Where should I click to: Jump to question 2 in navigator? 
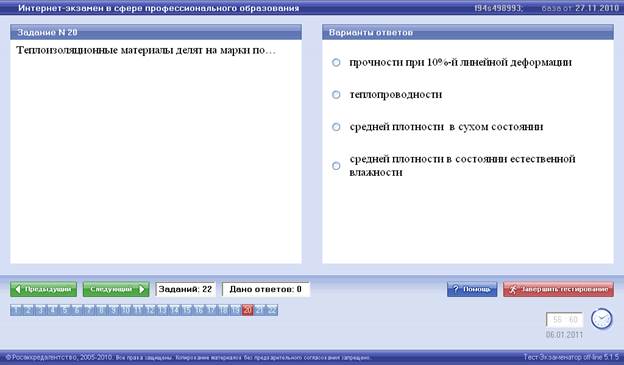(x=28, y=310)
